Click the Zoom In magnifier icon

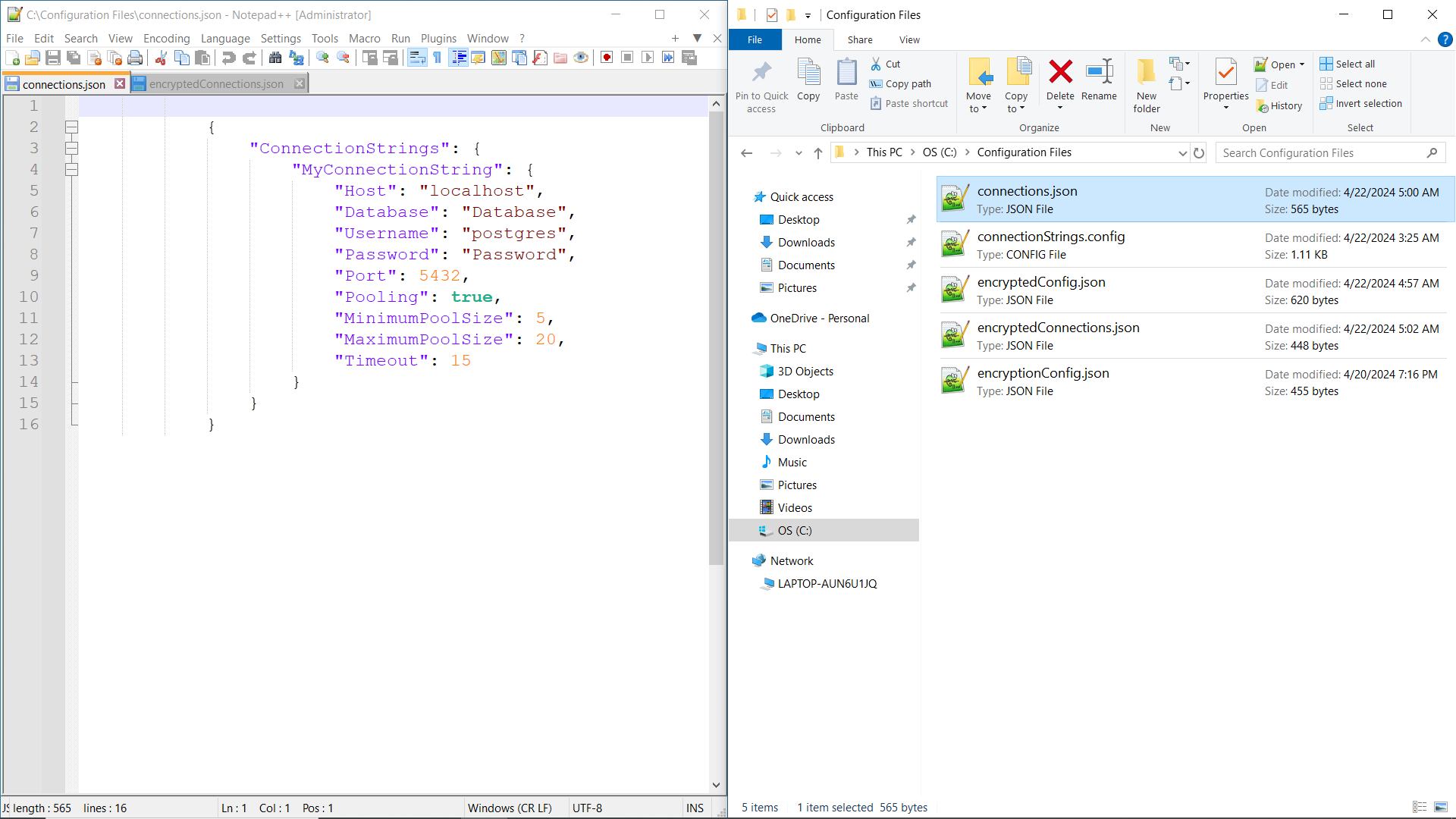(x=322, y=58)
